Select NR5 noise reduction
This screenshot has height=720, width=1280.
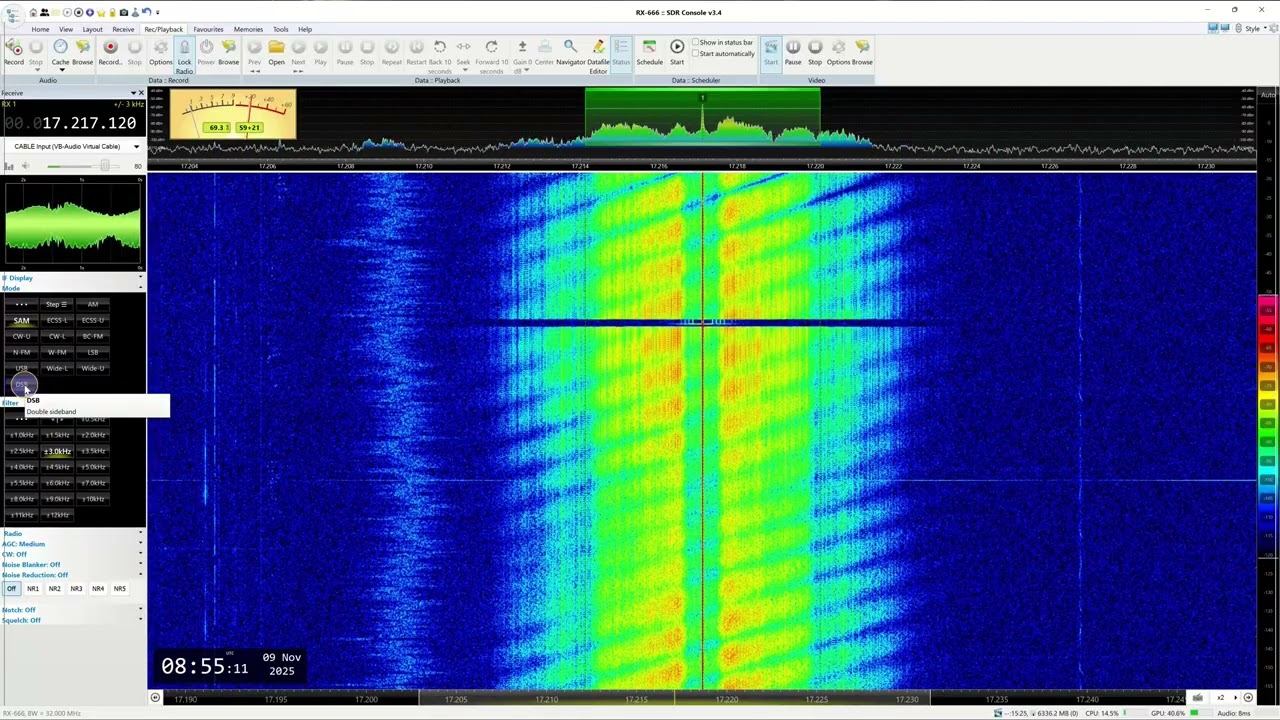coord(120,589)
